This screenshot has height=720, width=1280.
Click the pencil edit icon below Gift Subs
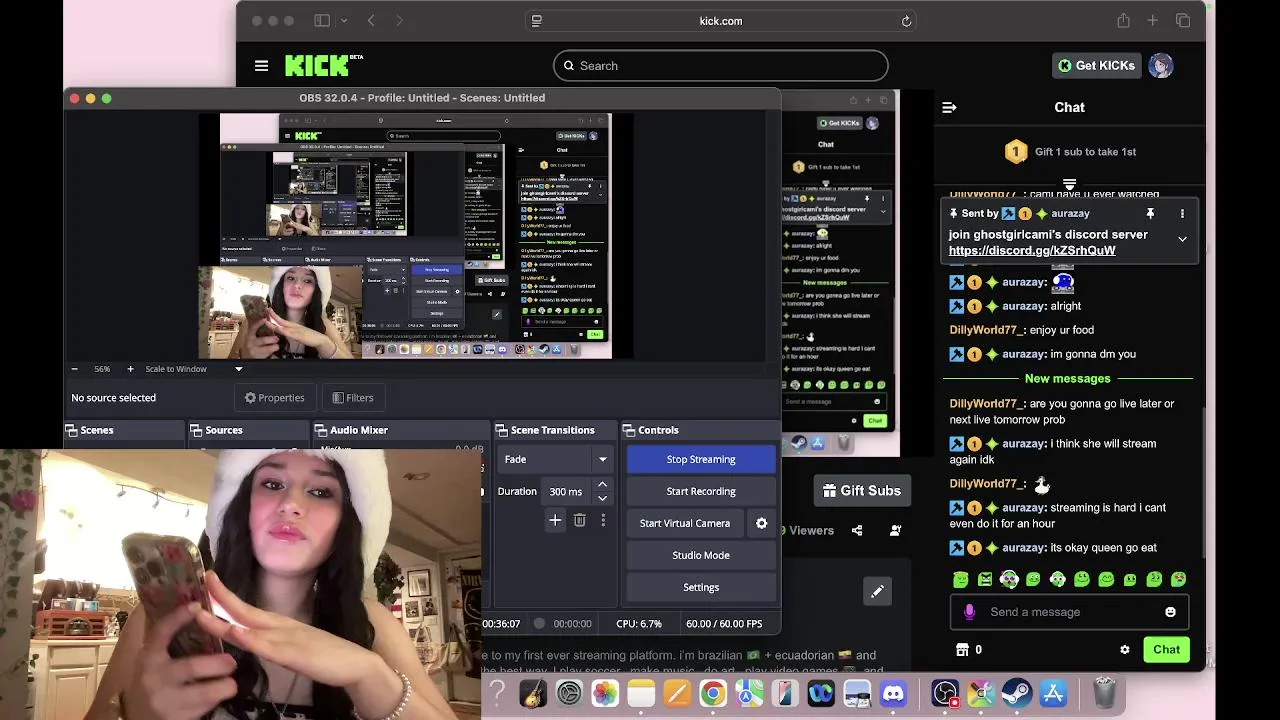(x=877, y=591)
